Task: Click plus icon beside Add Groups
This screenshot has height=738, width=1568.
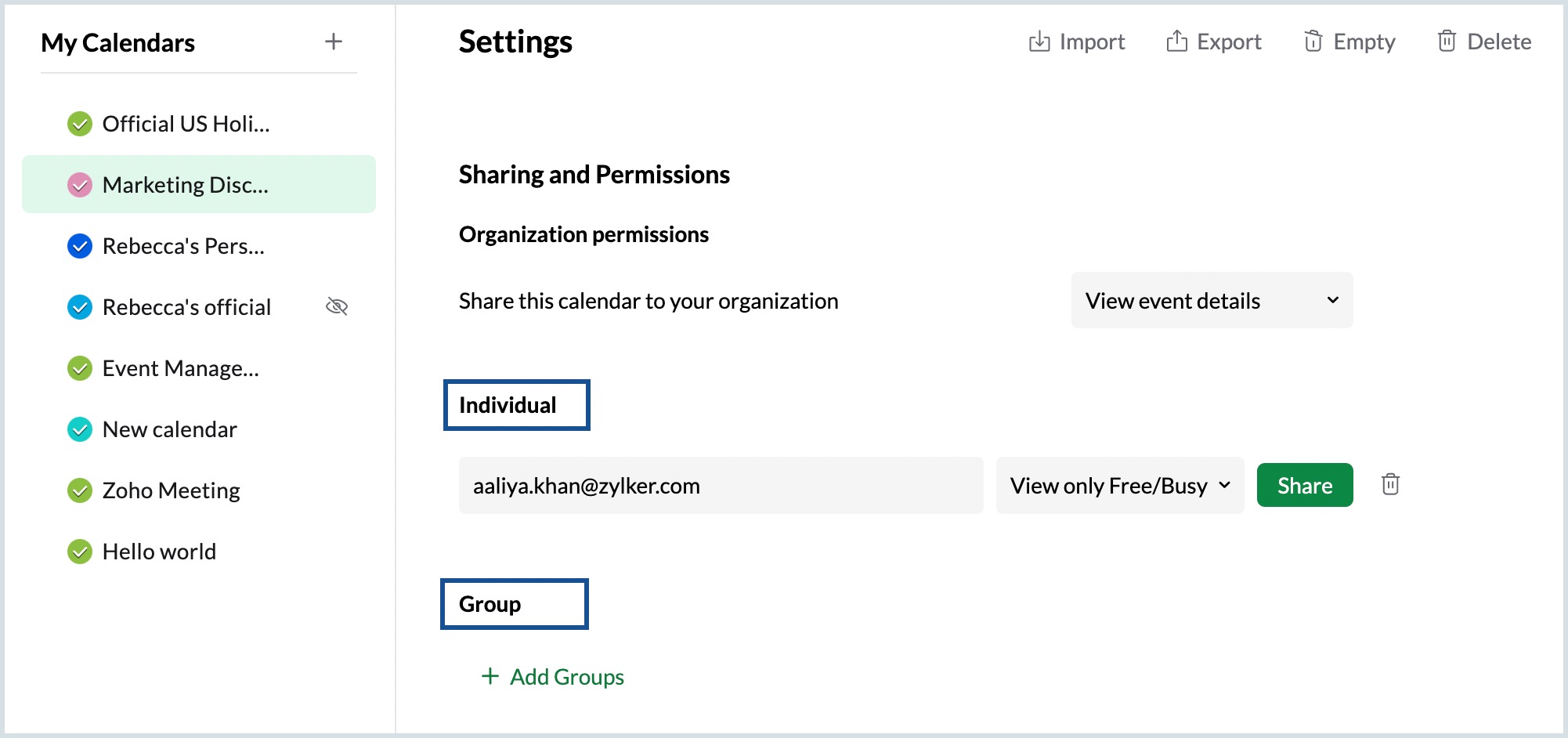Action: (x=490, y=676)
